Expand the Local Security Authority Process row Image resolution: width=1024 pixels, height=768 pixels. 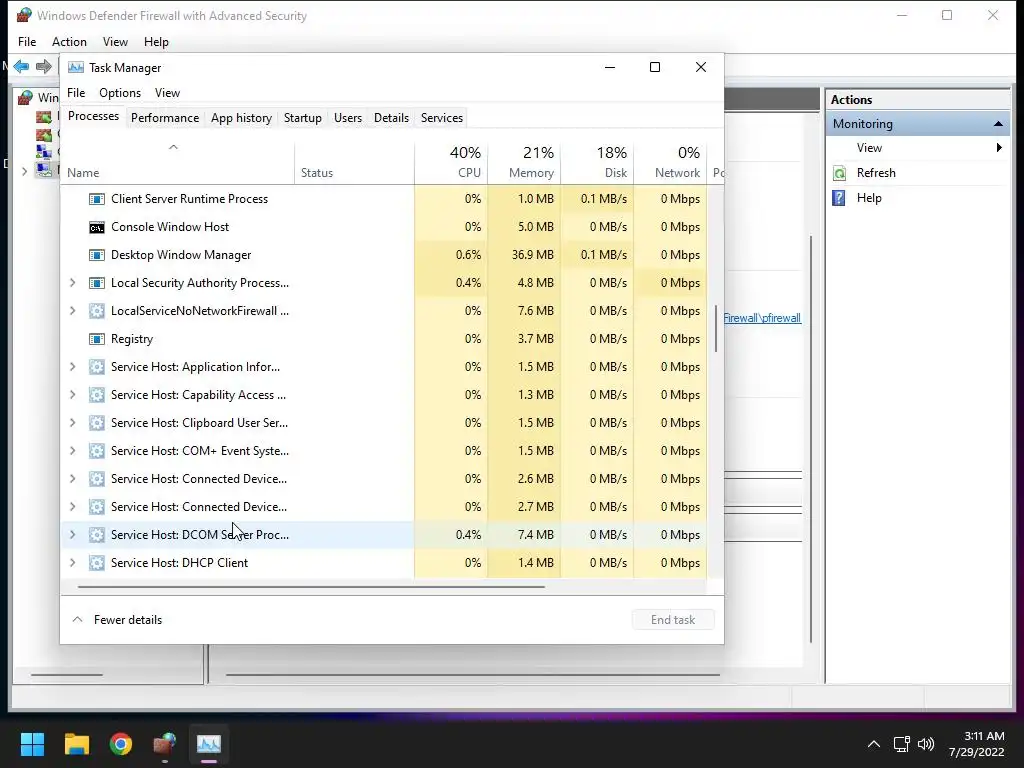[x=72, y=283]
